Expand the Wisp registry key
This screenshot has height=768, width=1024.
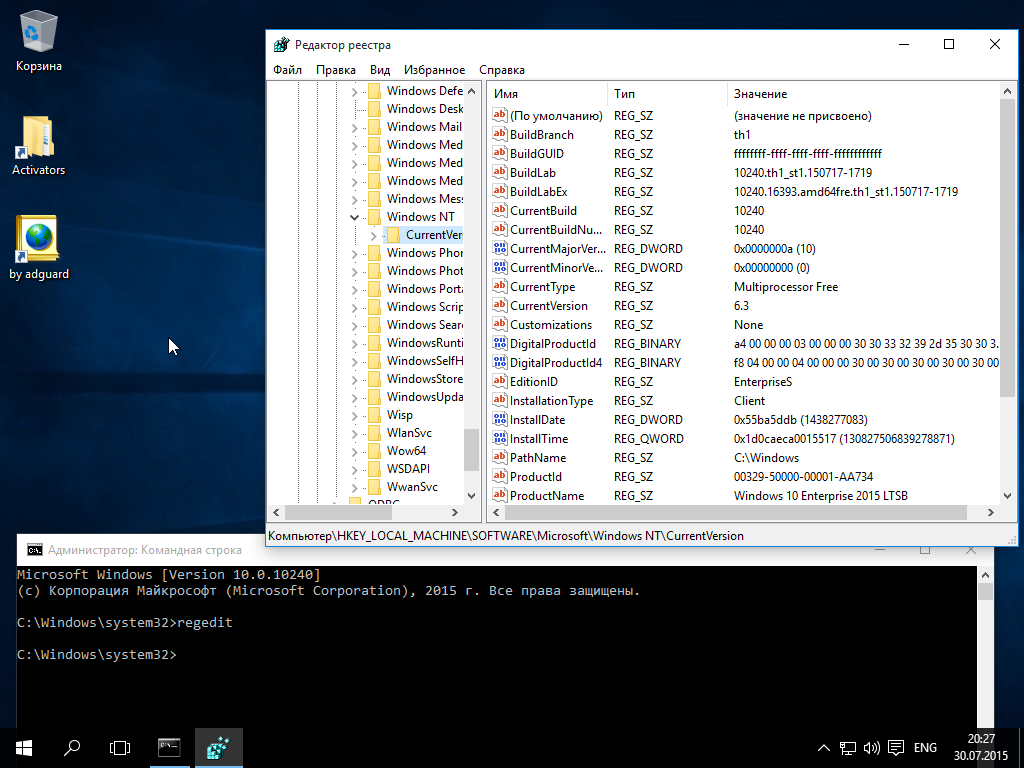coord(355,415)
